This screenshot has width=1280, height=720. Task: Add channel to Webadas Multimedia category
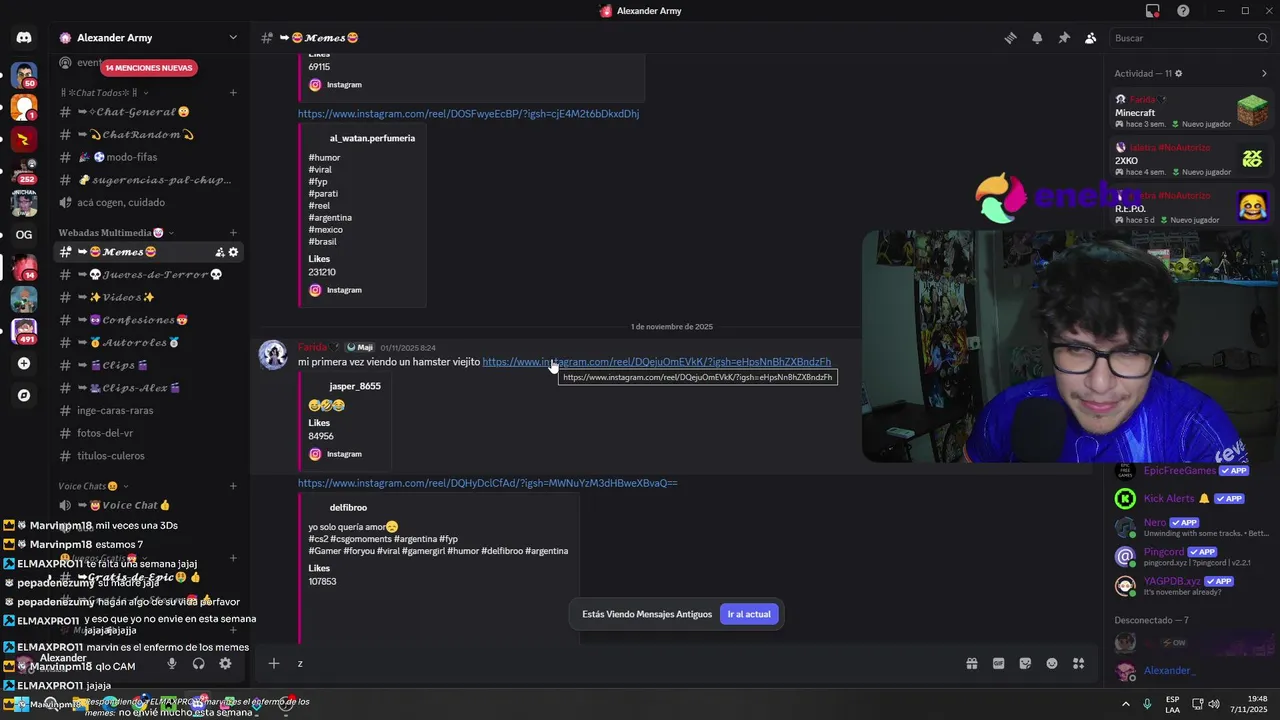click(233, 233)
